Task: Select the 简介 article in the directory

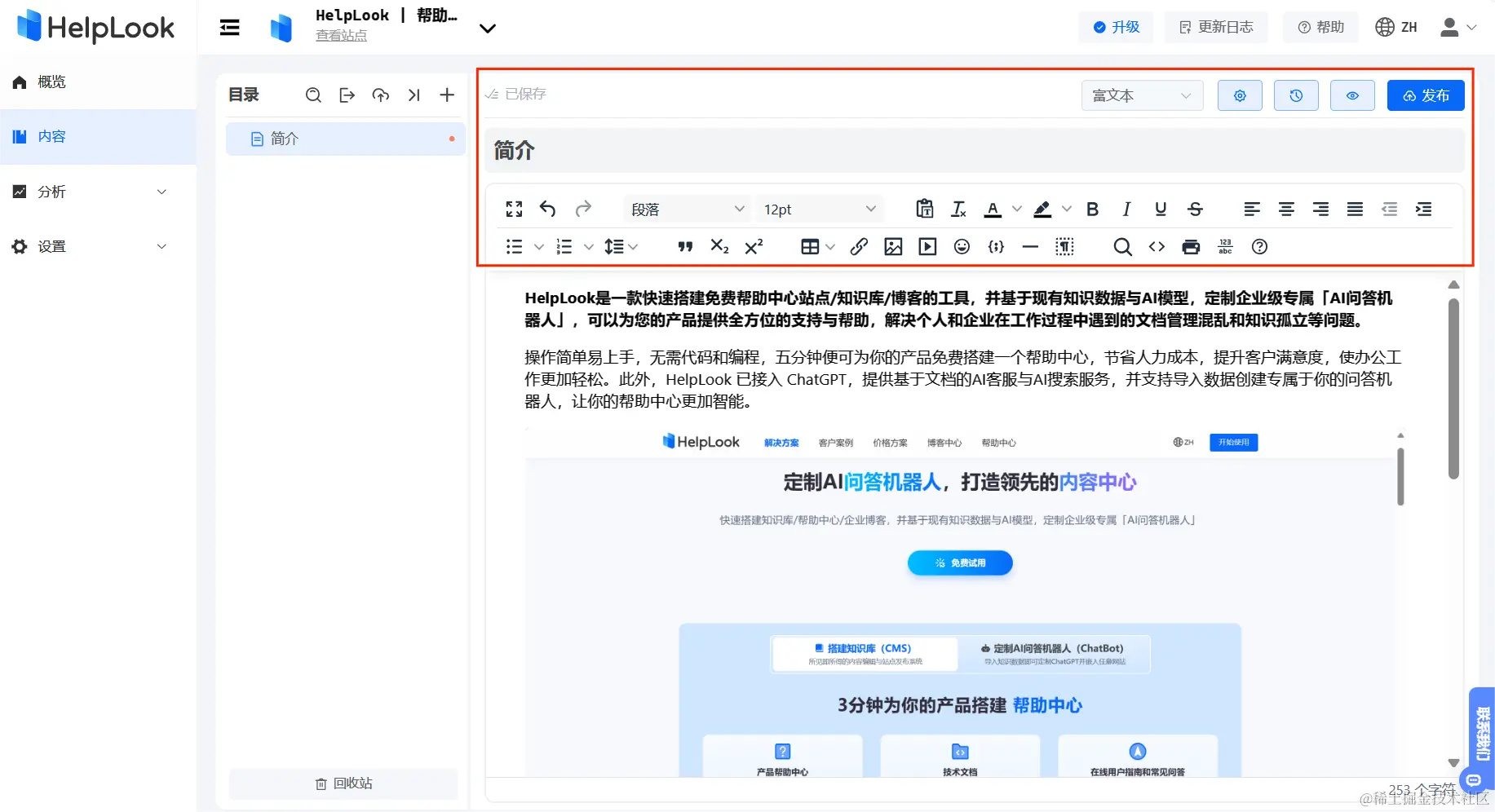Action: tap(346, 139)
